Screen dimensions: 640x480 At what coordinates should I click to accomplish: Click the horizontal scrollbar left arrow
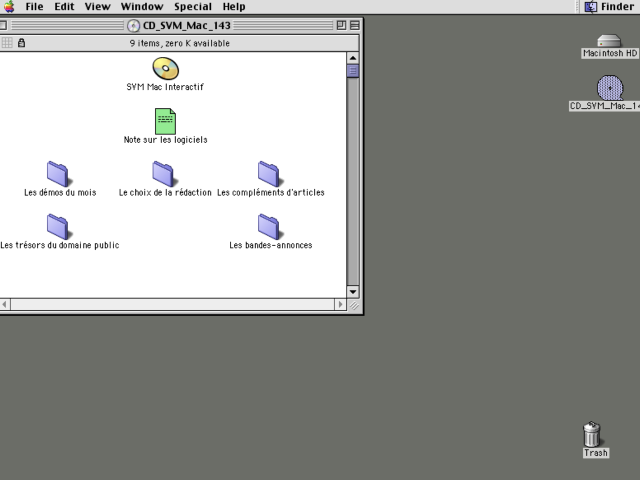[x=4, y=304]
